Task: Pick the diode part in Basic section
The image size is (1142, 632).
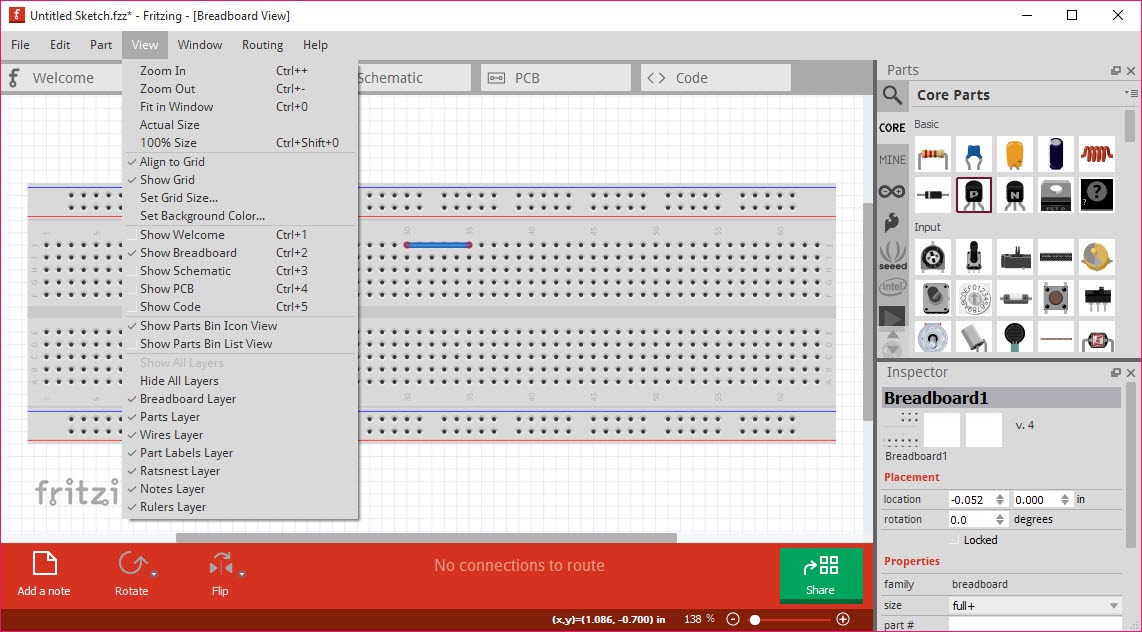Action: click(932, 195)
